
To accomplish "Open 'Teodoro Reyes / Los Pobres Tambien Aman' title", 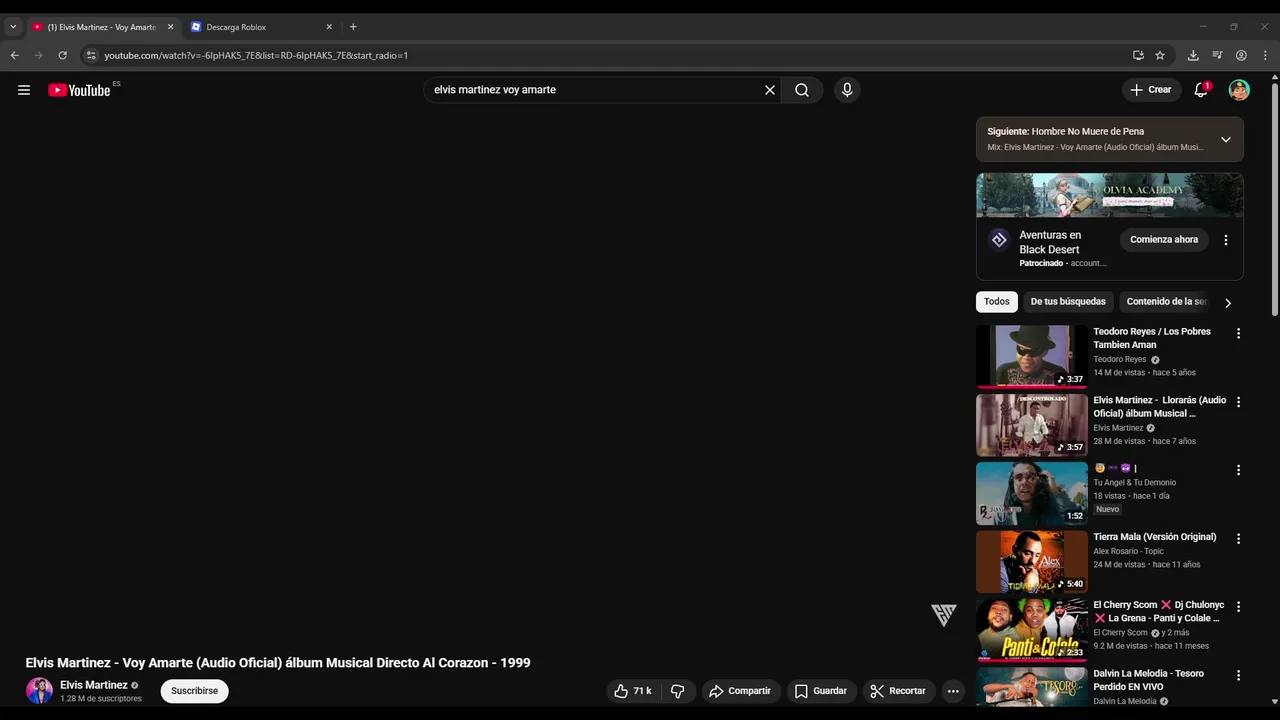I will pos(1152,338).
